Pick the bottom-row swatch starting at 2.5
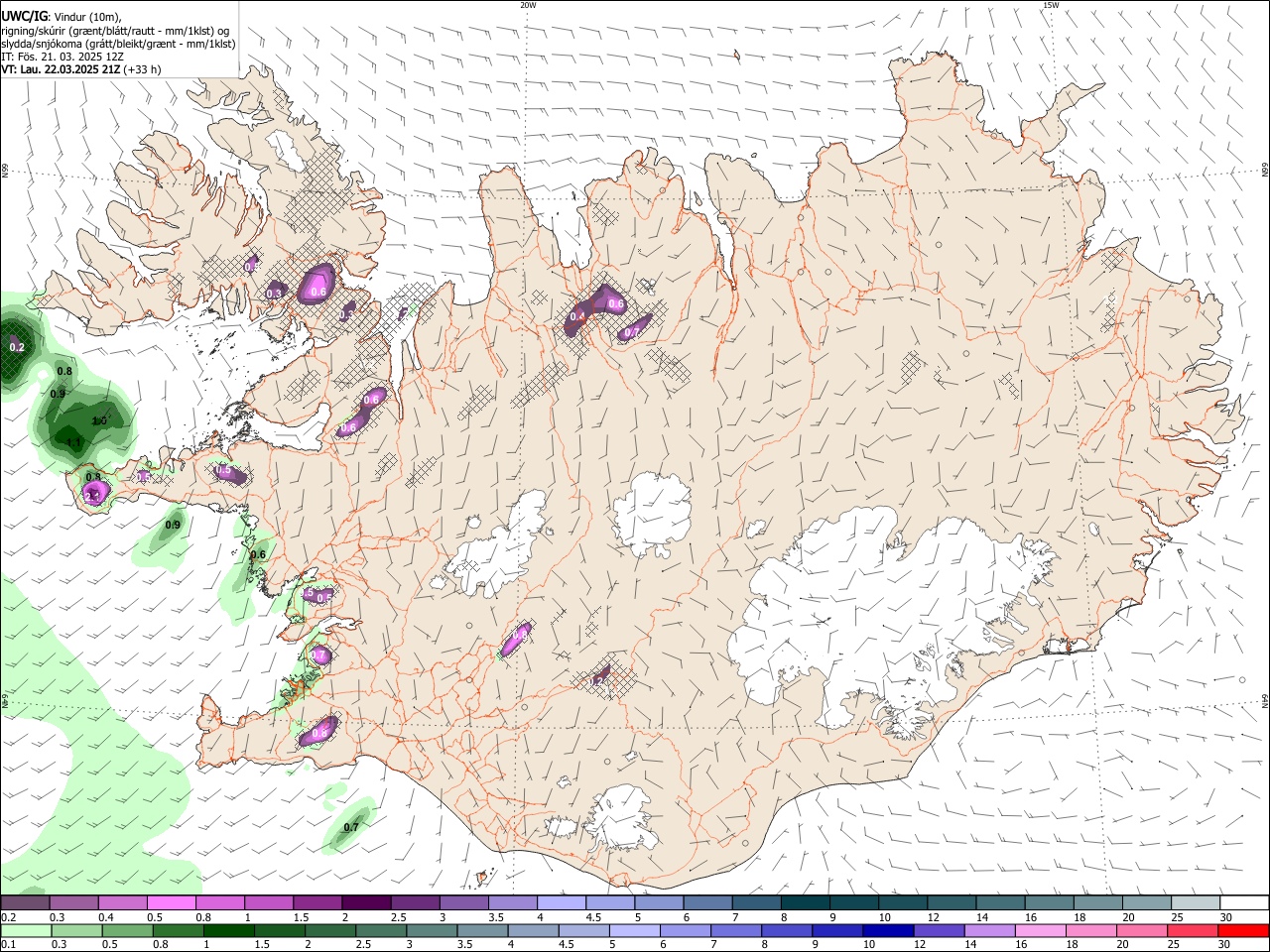This screenshot has width=1270, height=952. [381, 930]
